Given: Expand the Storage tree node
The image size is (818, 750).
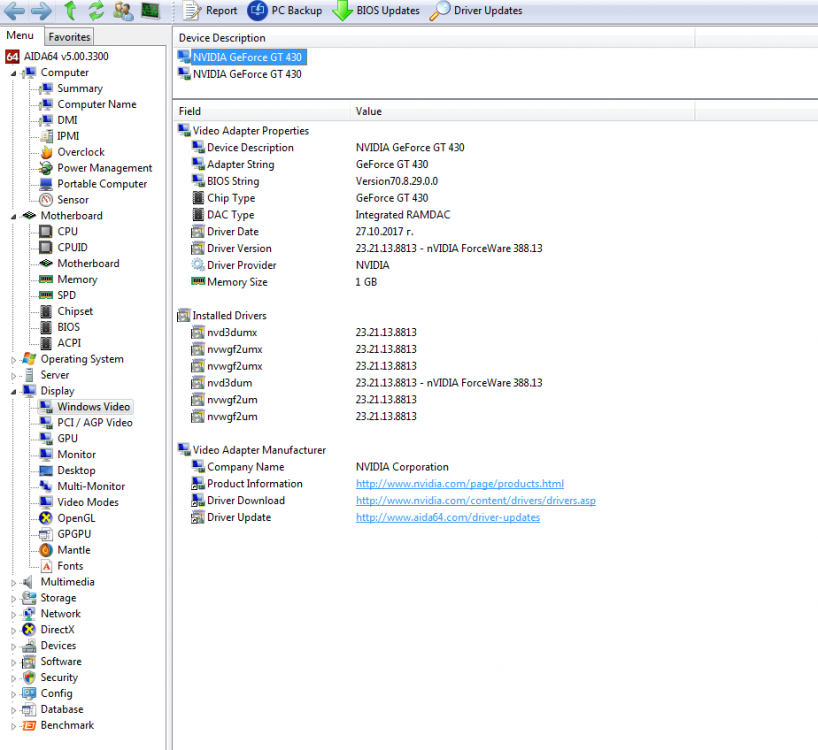Looking at the screenshot, I should point(14,598).
